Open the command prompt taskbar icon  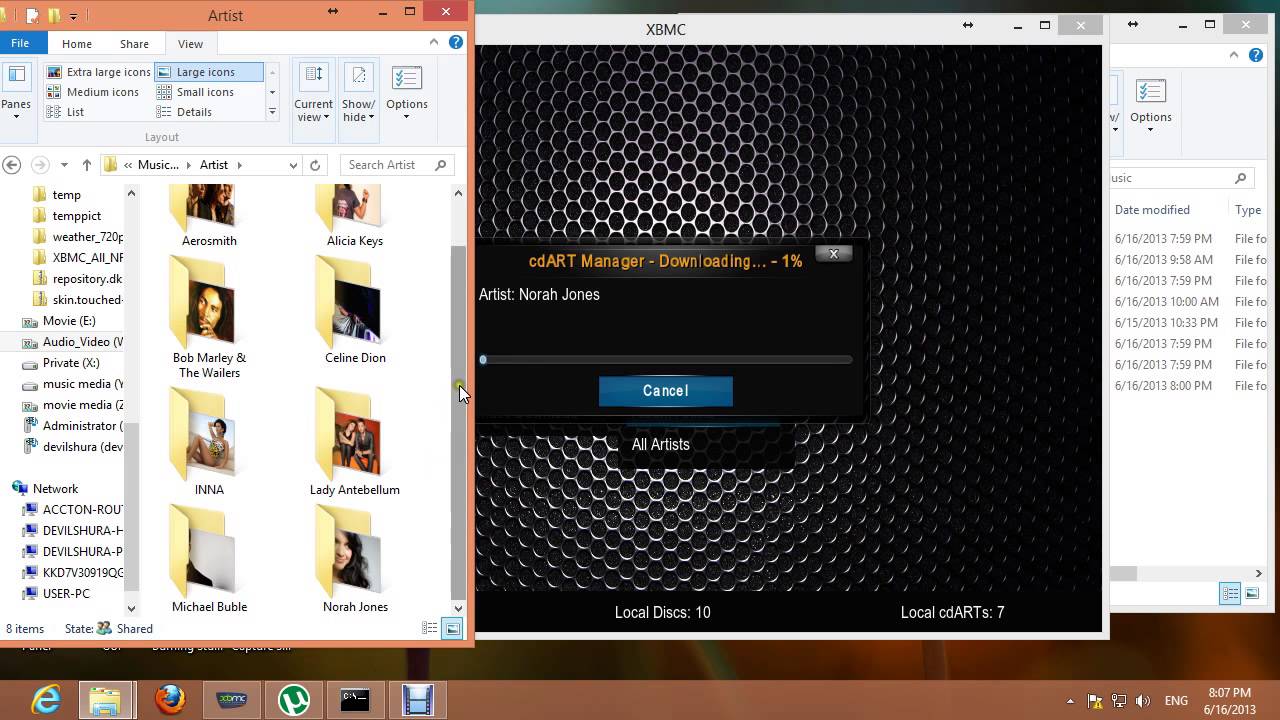[356, 700]
